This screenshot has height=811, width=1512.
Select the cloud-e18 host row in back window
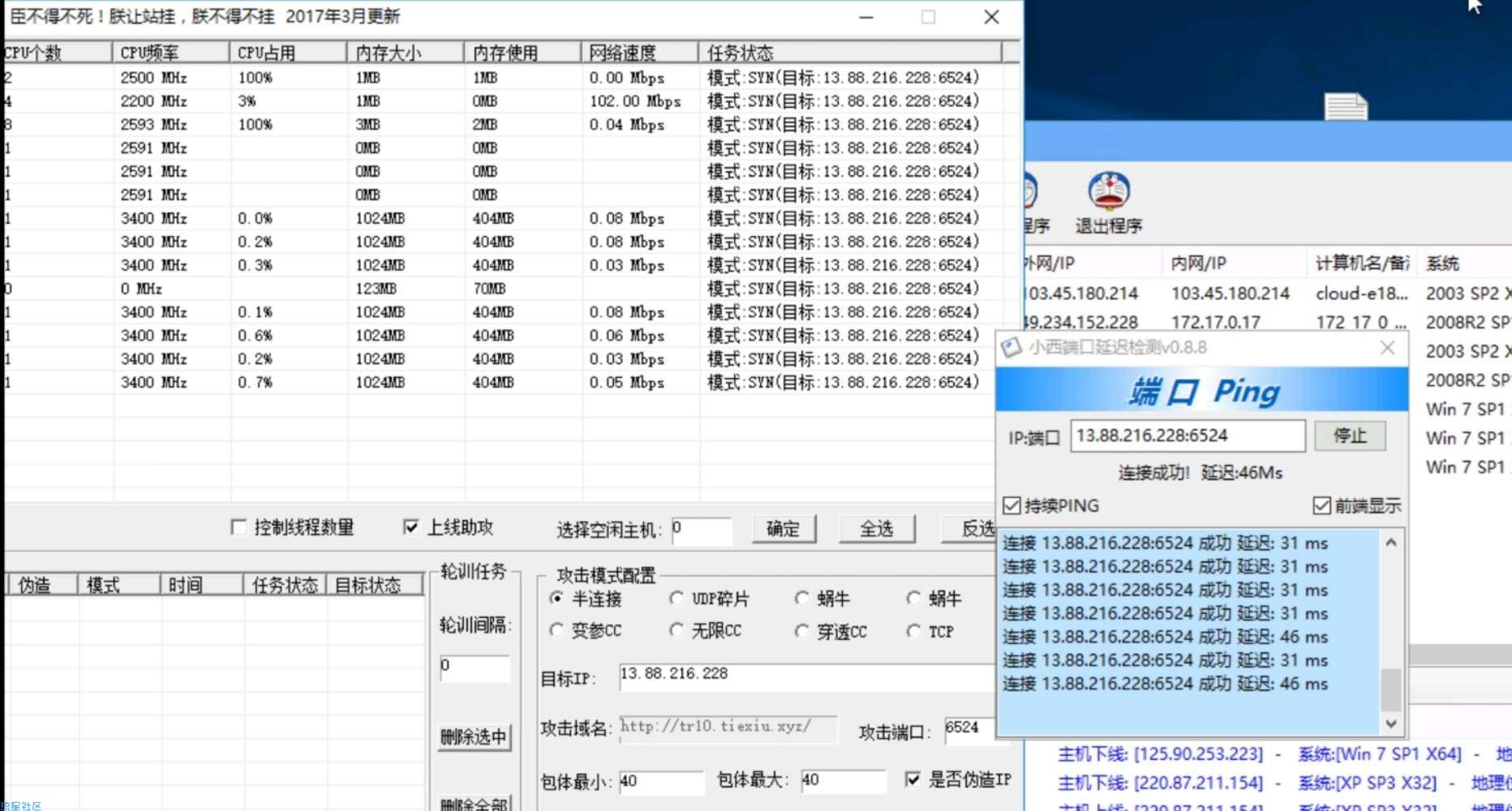(1268, 294)
